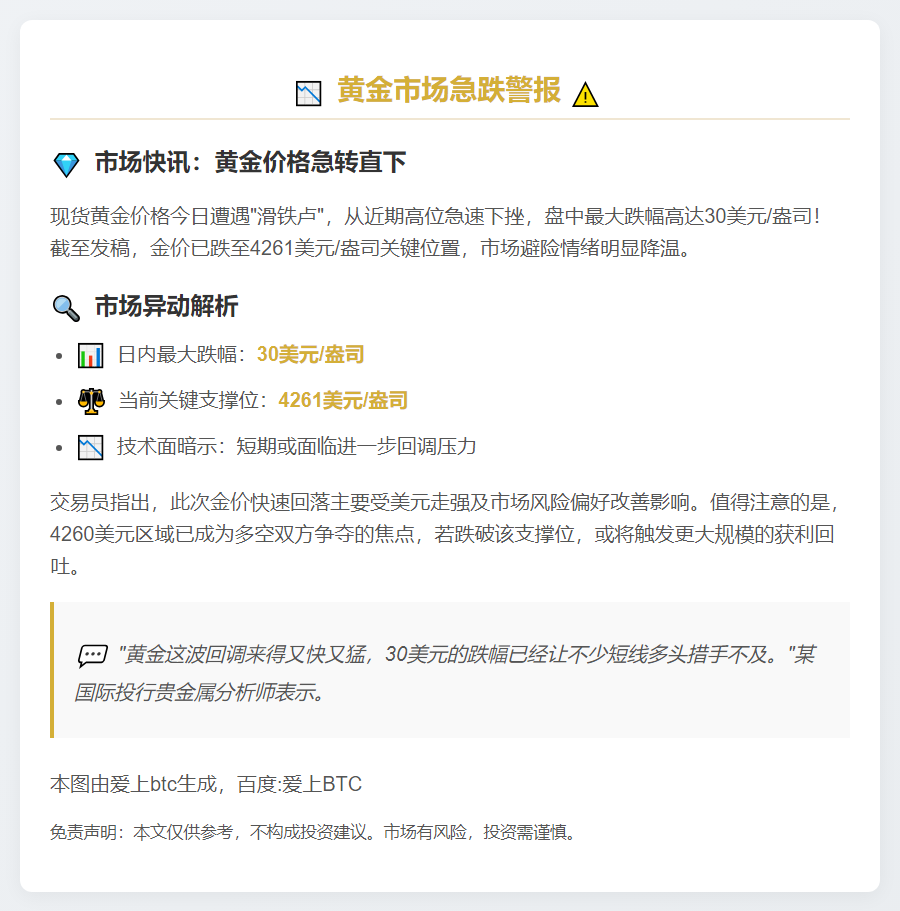The image size is (900, 911).
Task: Click the 市场快讯 heading
Action: pyautogui.click(x=250, y=163)
